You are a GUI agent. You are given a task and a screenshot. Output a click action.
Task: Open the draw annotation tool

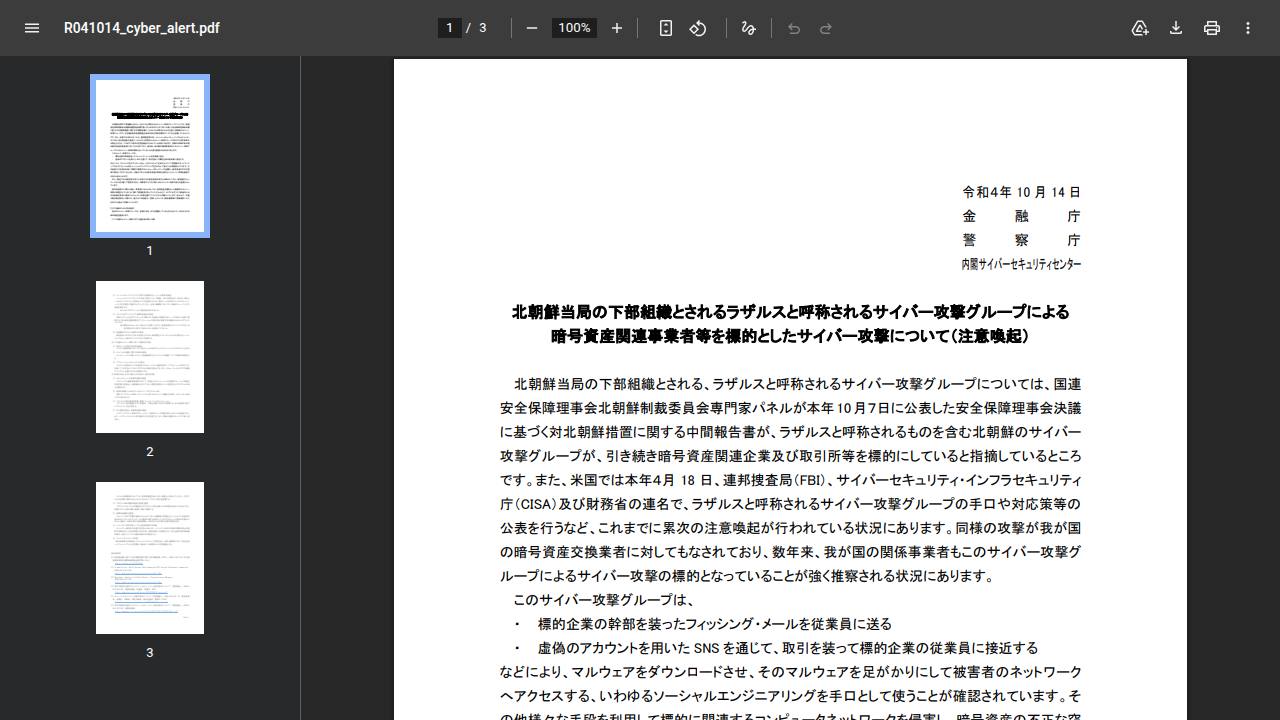tap(748, 28)
